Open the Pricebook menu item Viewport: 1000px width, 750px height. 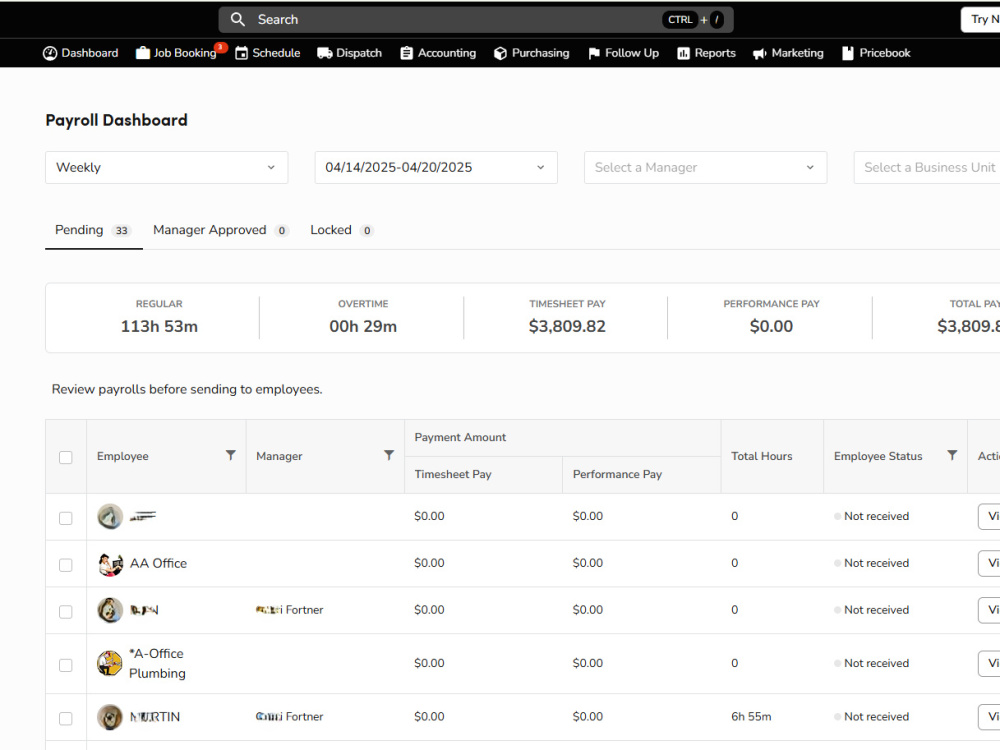[x=876, y=53]
